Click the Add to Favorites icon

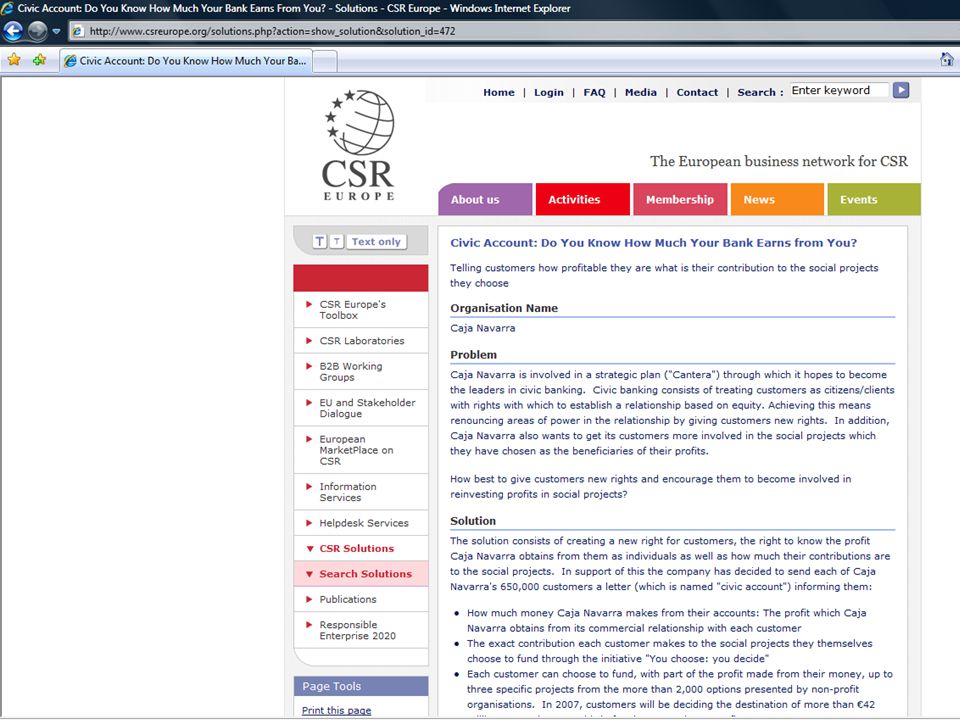[x=40, y=60]
